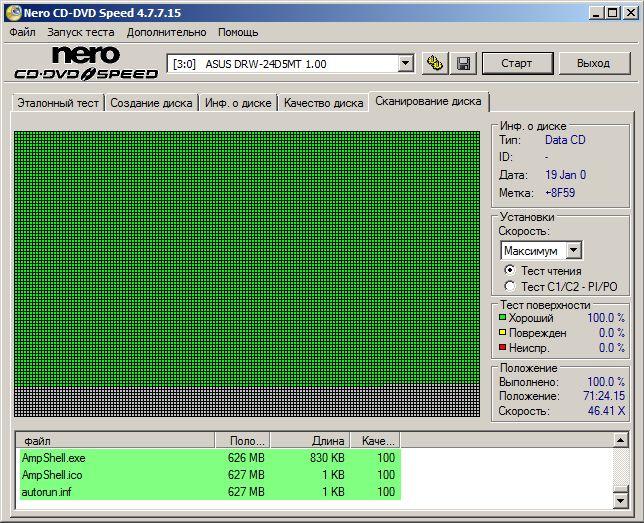The height and width of the screenshot is (523, 644).
Task: Select the autorun.inf file row
Action: 210,491
